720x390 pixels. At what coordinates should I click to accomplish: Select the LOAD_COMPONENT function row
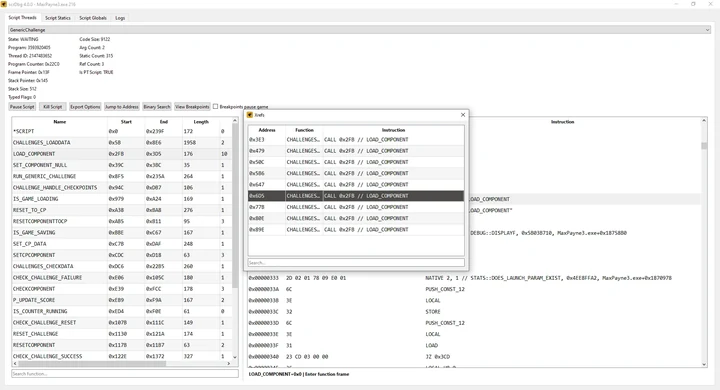coord(122,154)
